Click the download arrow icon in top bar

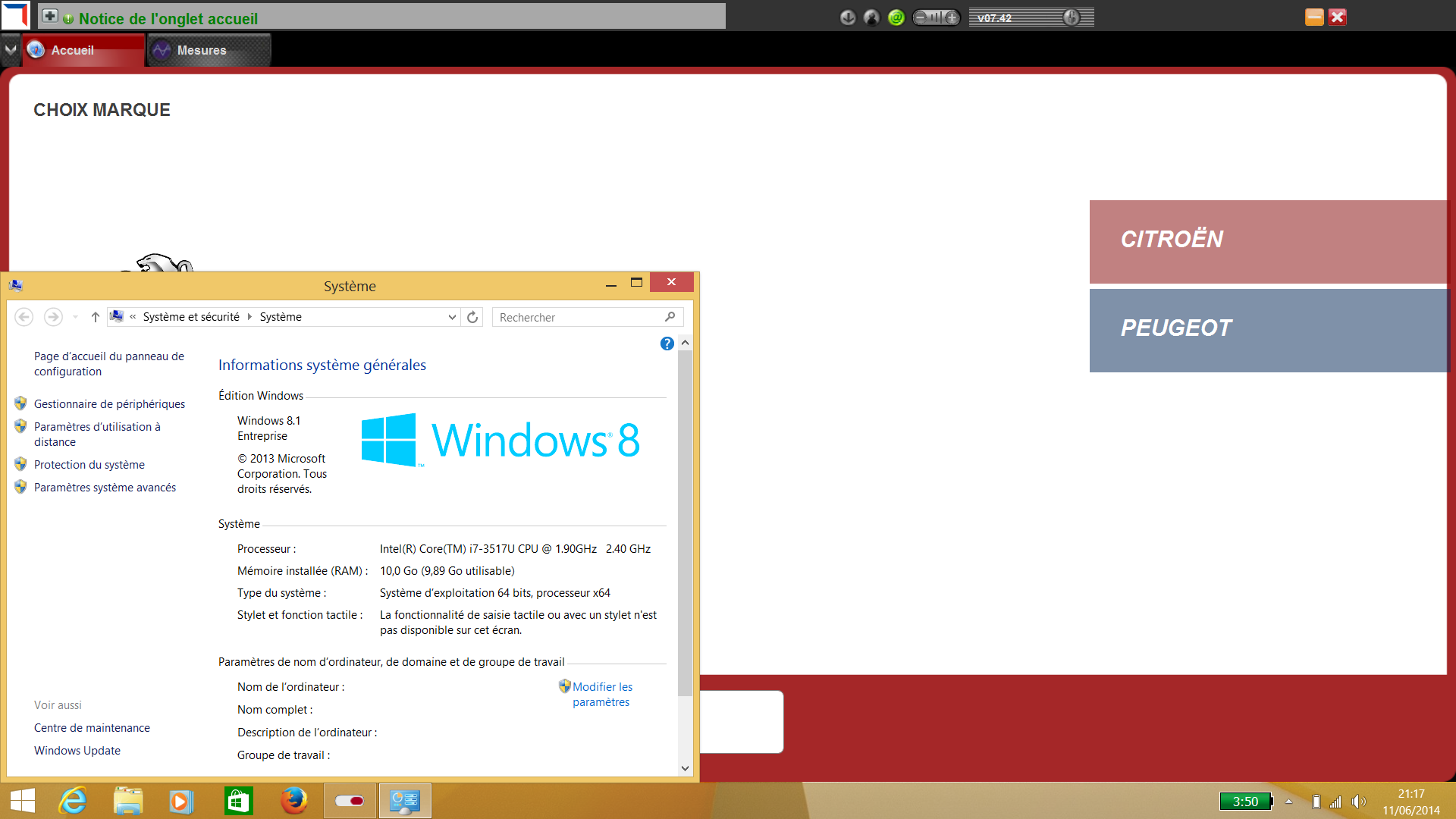(848, 17)
